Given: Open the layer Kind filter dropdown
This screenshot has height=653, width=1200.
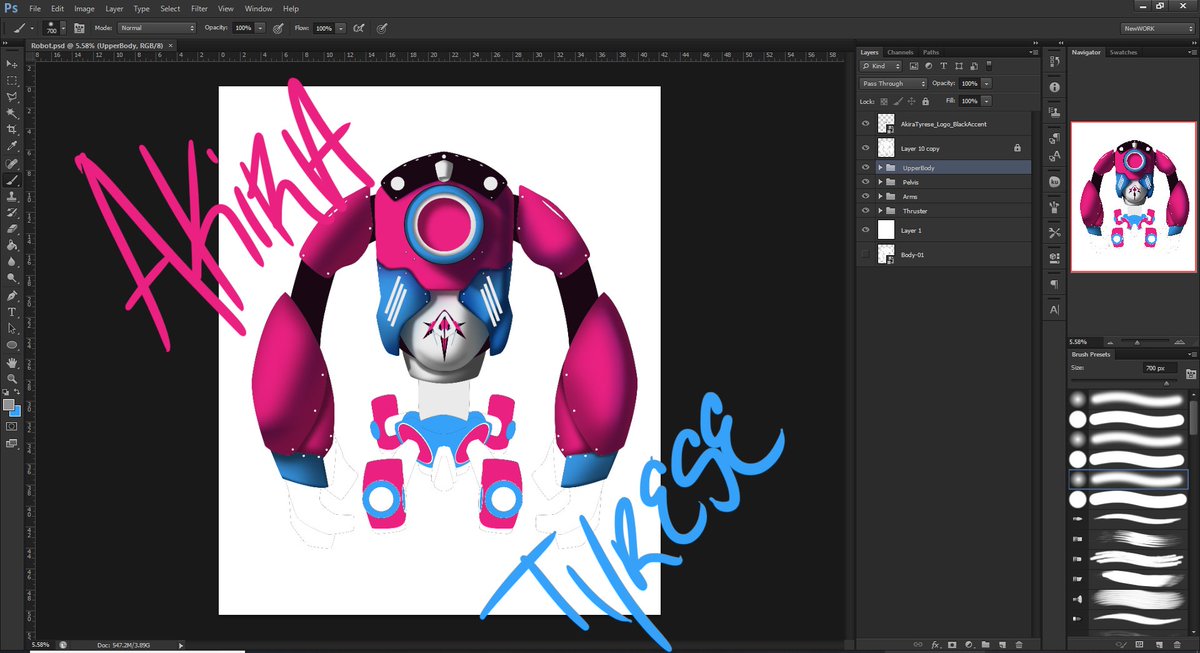Looking at the screenshot, I should click(x=882, y=66).
